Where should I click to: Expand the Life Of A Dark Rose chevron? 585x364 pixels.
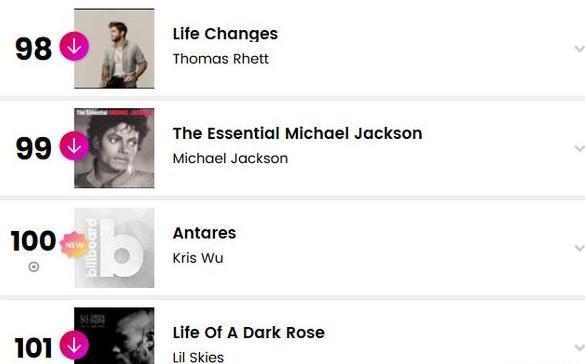point(579,348)
